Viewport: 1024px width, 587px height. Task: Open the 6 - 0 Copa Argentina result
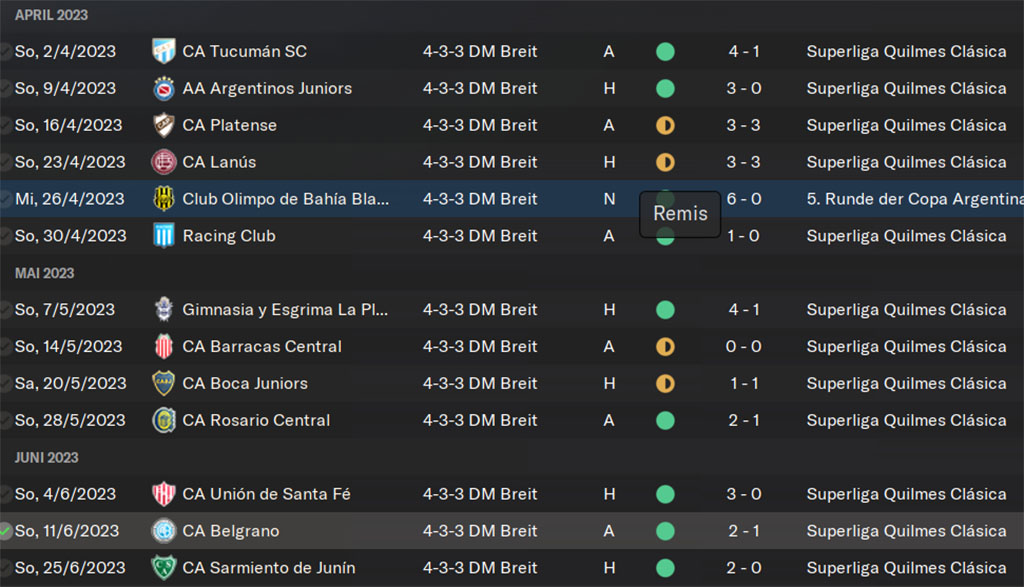(744, 199)
